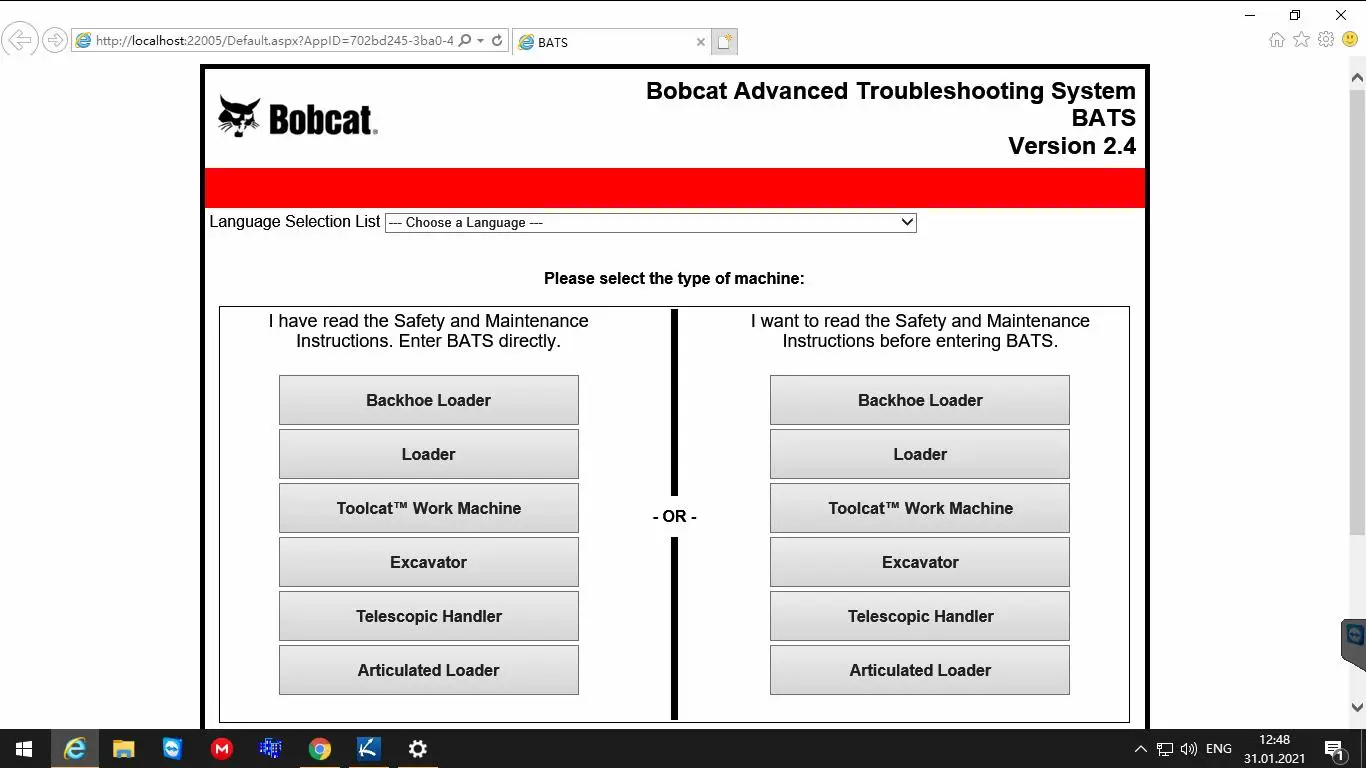Open File Explorer from the taskbar
This screenshot has height=768, width=1366.
pyautogui.click(x=123, y=748)
